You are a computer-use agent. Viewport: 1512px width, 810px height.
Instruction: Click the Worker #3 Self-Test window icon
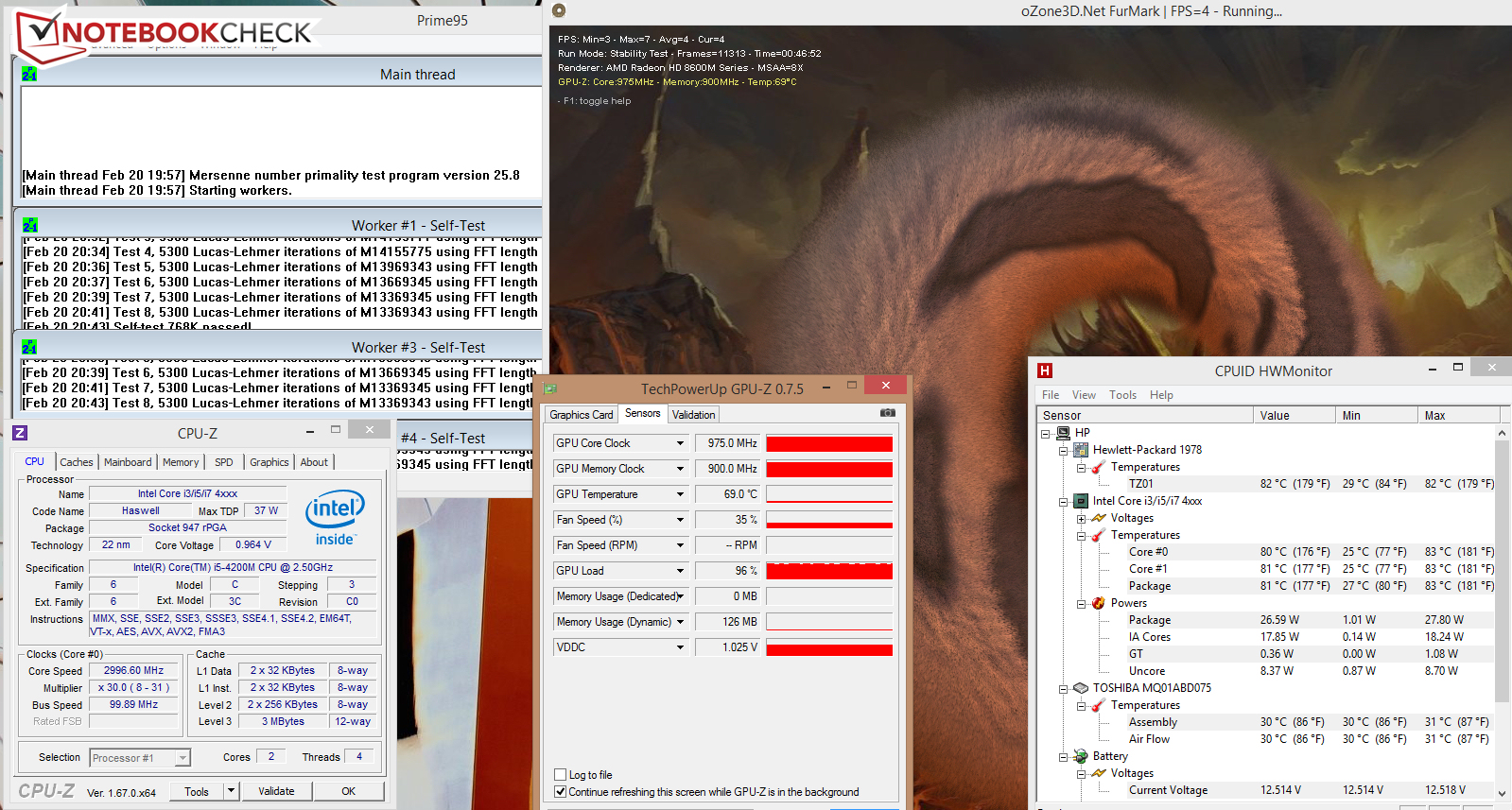coord(29,347)
